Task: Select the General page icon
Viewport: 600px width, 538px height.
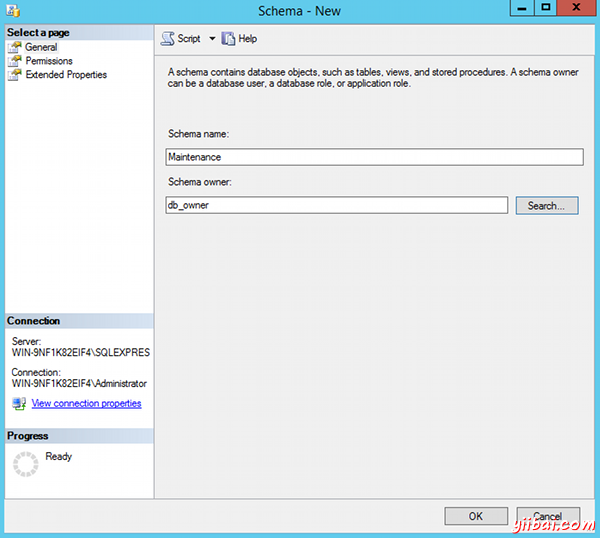Action: click(15, 47)
